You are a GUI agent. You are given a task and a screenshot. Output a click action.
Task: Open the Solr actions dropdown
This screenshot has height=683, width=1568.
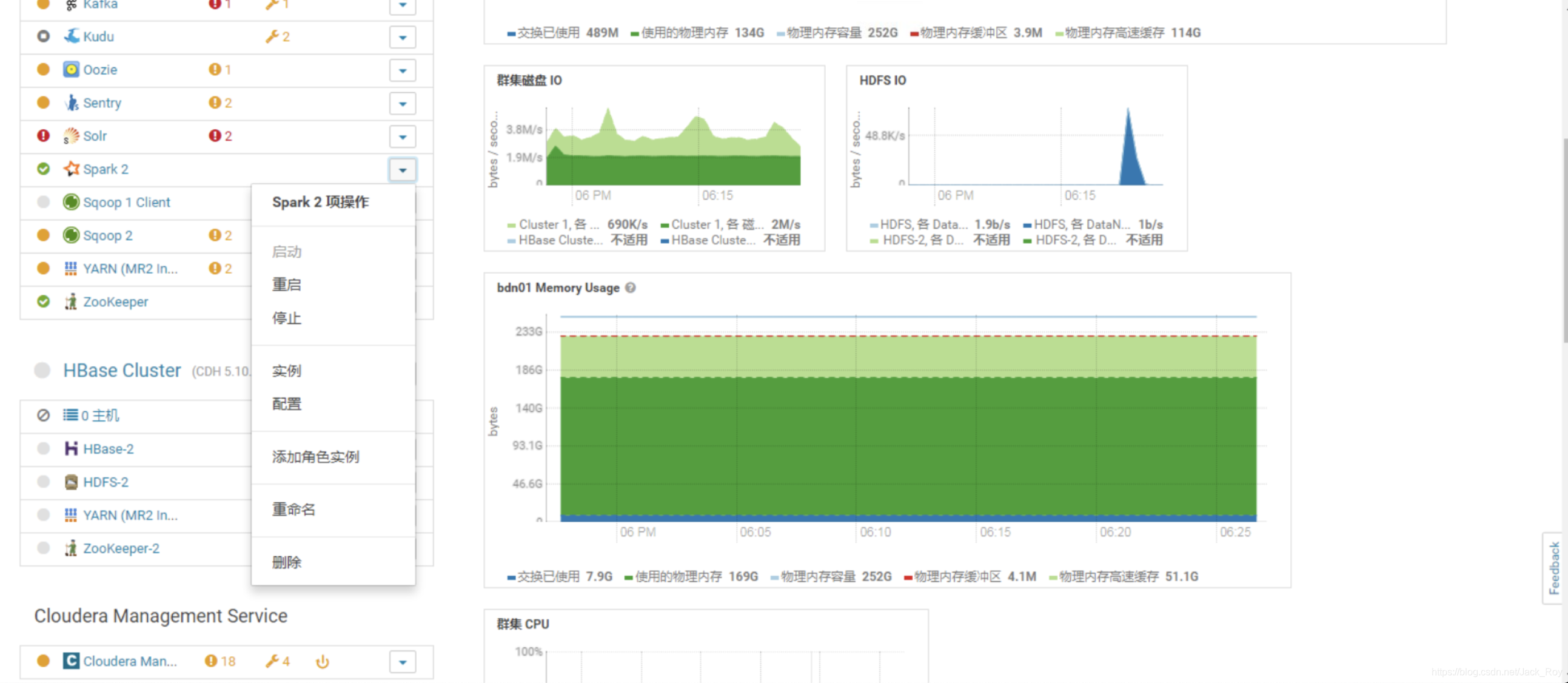point(403,136)
